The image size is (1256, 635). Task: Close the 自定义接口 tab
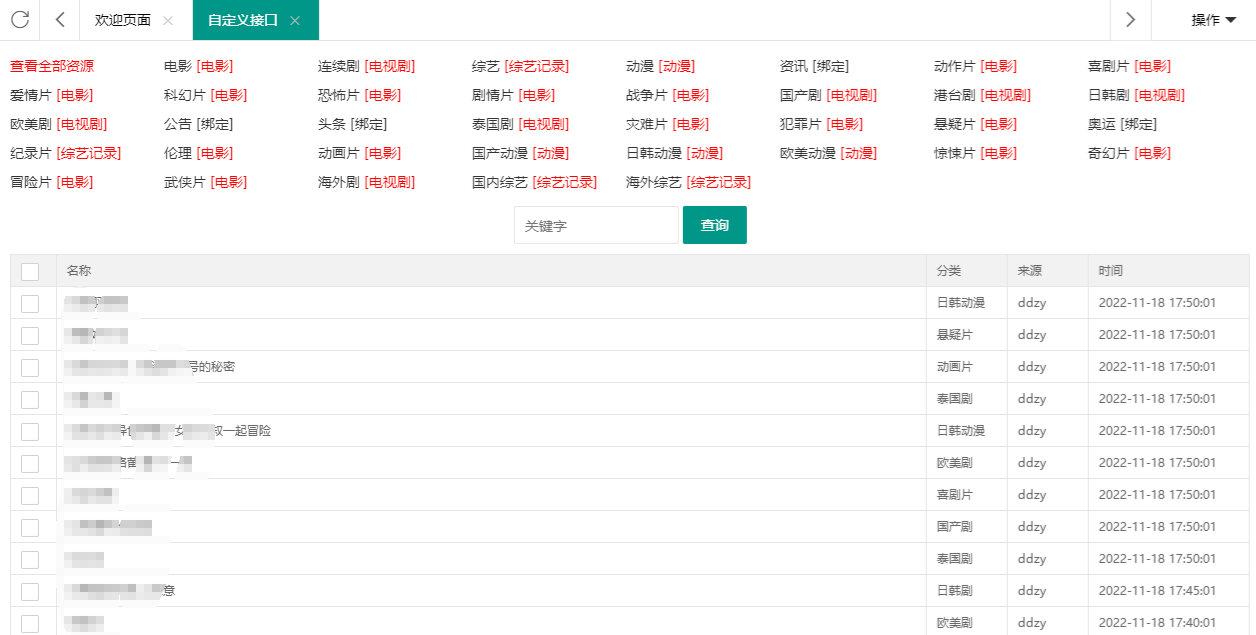pyautogui.click(x=292, y=19)
